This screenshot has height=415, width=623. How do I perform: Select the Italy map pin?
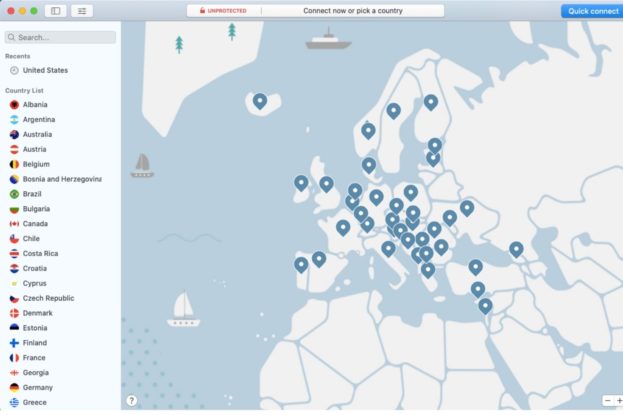click(x=388, y=249)
